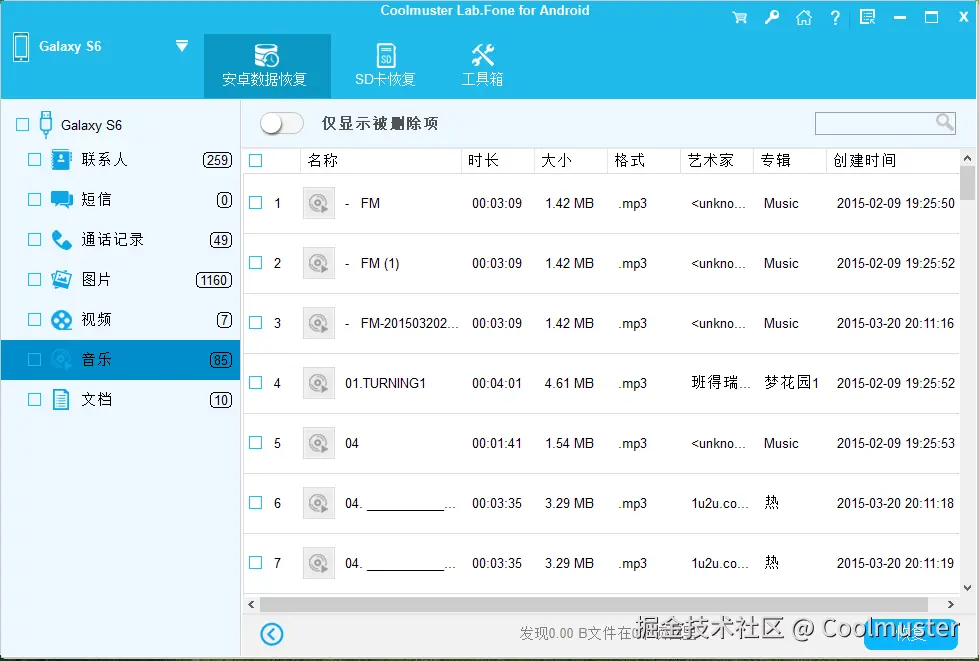The height and width of the screenshot is (661, 979).
Task: Open the registration key icon
Action: click(771, 17)
